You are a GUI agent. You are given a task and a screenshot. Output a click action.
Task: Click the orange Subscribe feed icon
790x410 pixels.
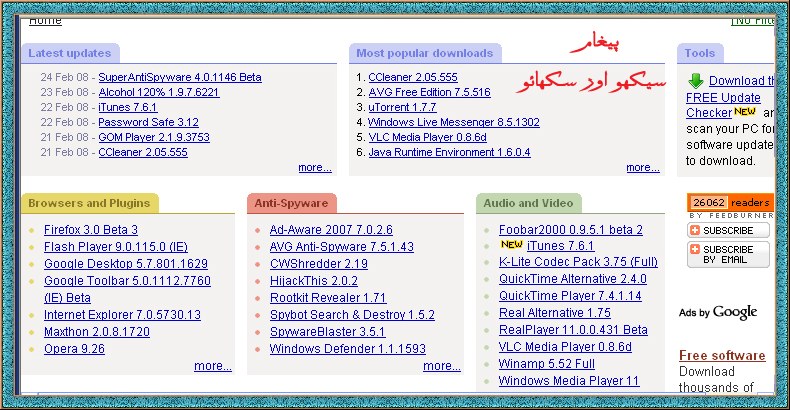pos(695,230)
